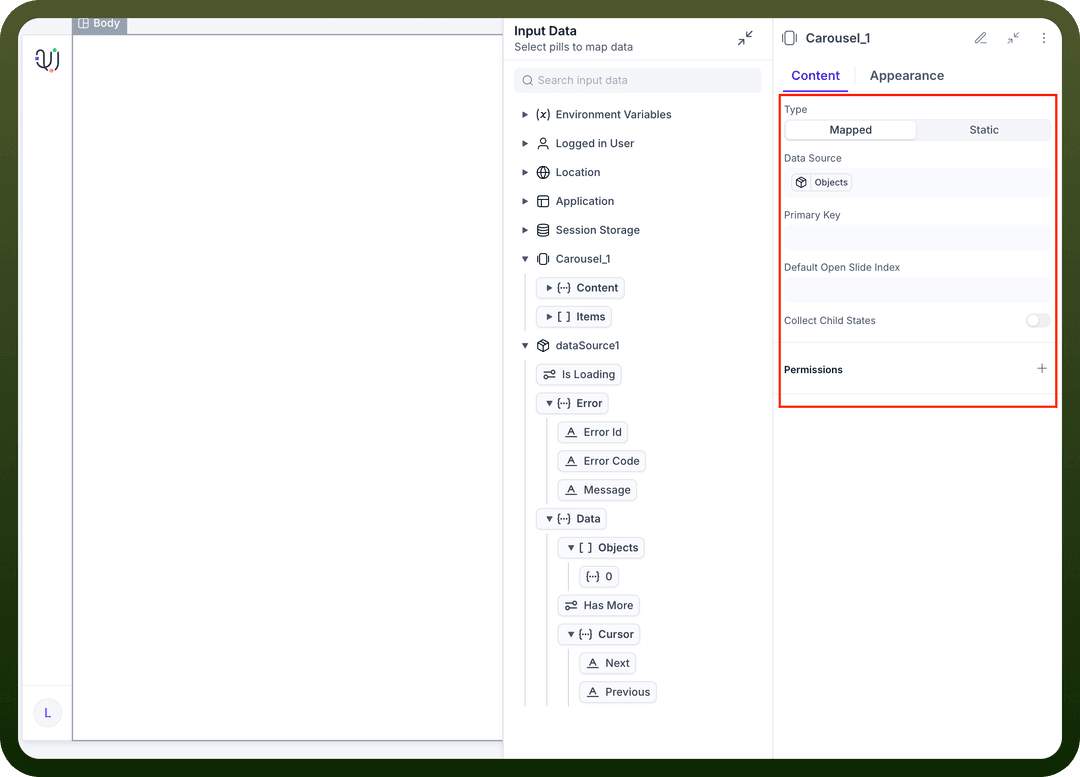Click the Application layout icon

click(x=543, y=201)
